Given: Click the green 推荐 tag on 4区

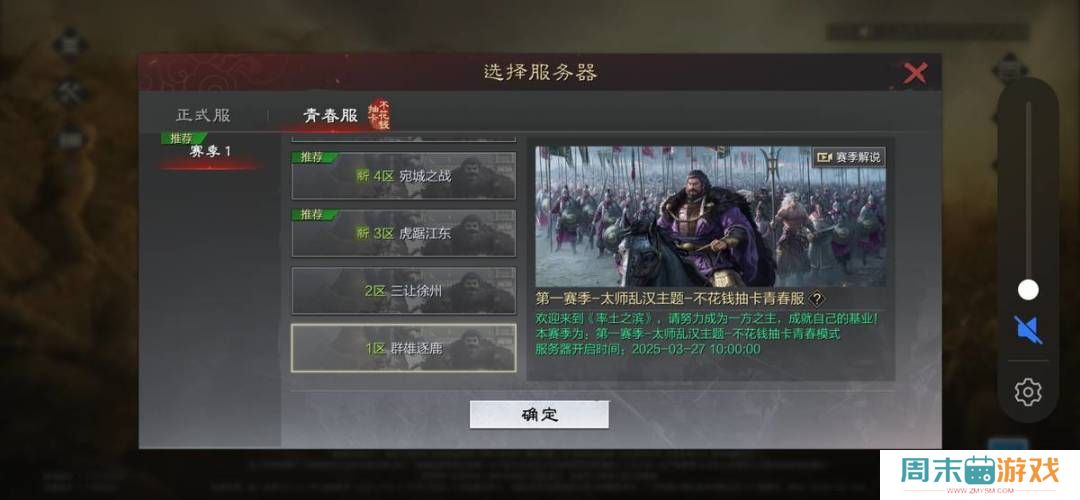Looking at the screenshot, I should point(311,157).
